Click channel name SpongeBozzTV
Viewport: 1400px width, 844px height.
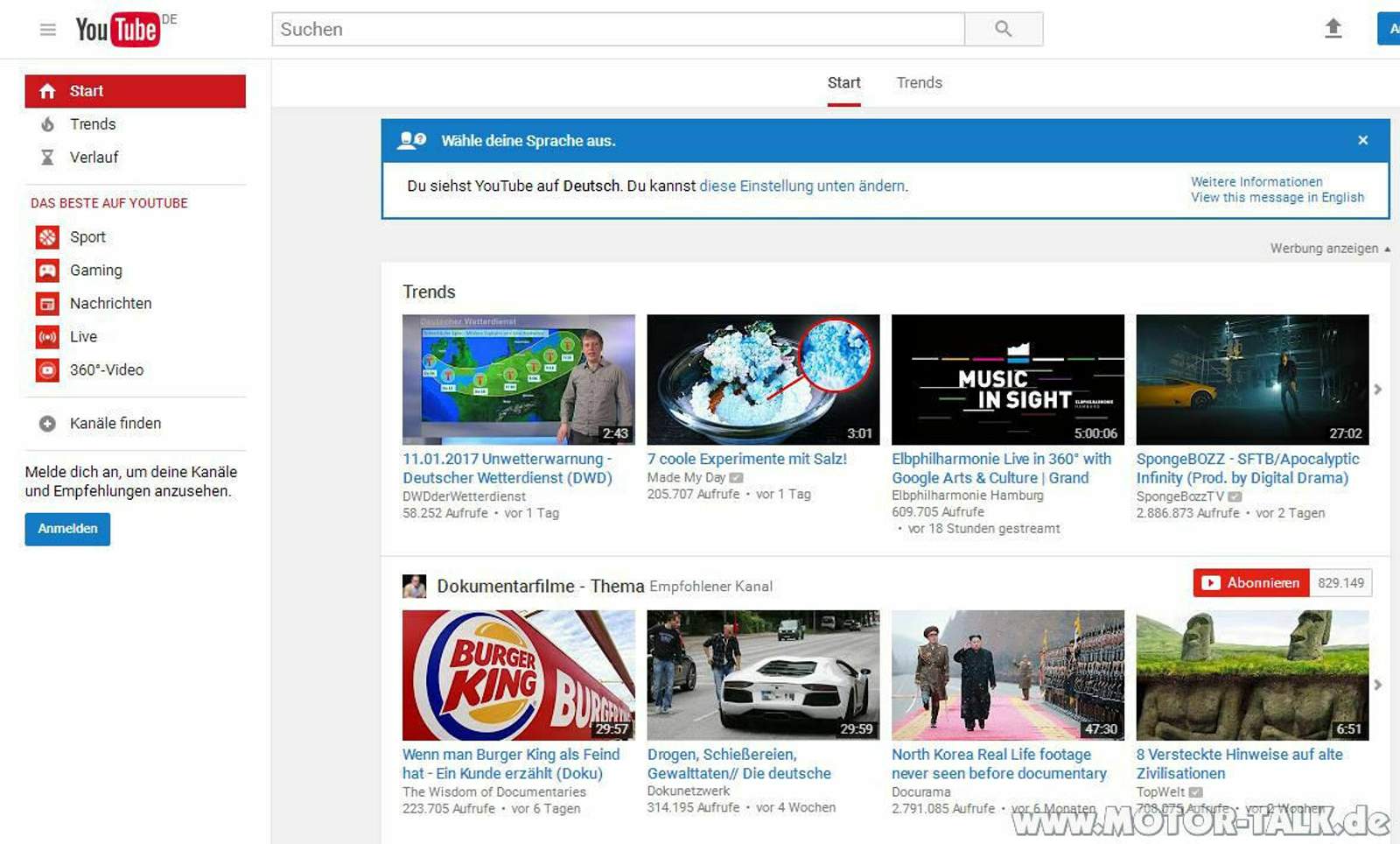click(x=1180, y=496)
